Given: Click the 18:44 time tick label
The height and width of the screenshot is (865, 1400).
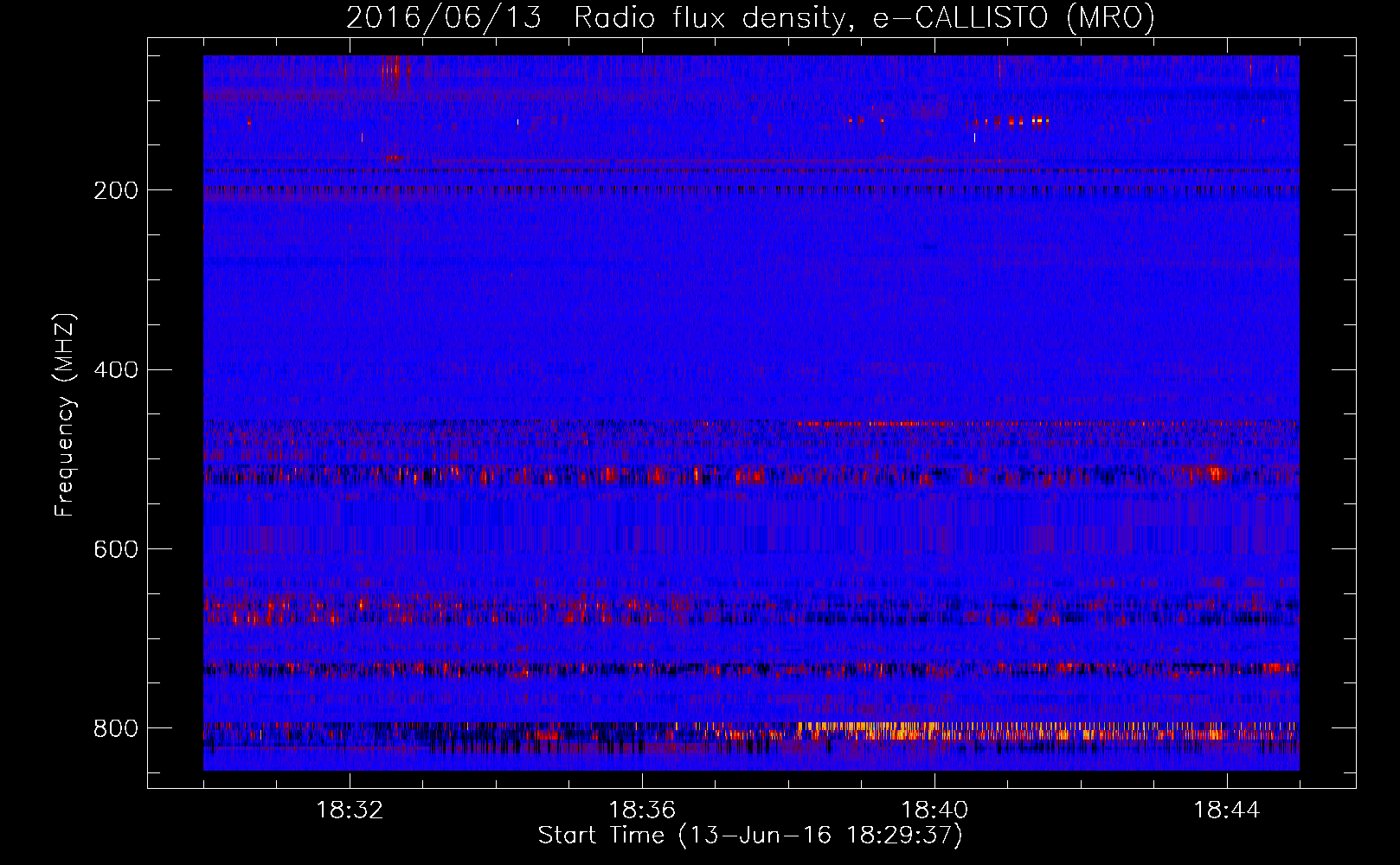Looking at the screenshot, I should click(1227, 811).
